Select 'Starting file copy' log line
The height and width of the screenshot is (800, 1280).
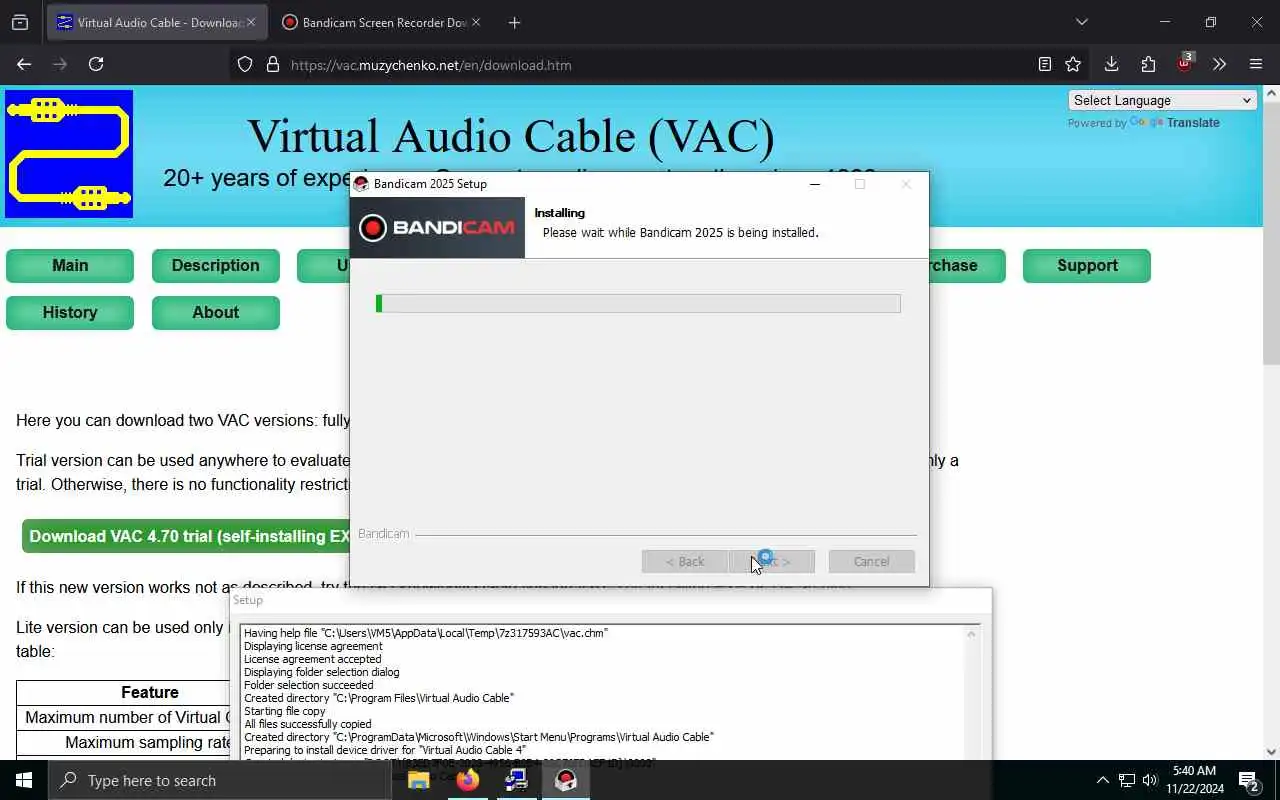[285, 711]
